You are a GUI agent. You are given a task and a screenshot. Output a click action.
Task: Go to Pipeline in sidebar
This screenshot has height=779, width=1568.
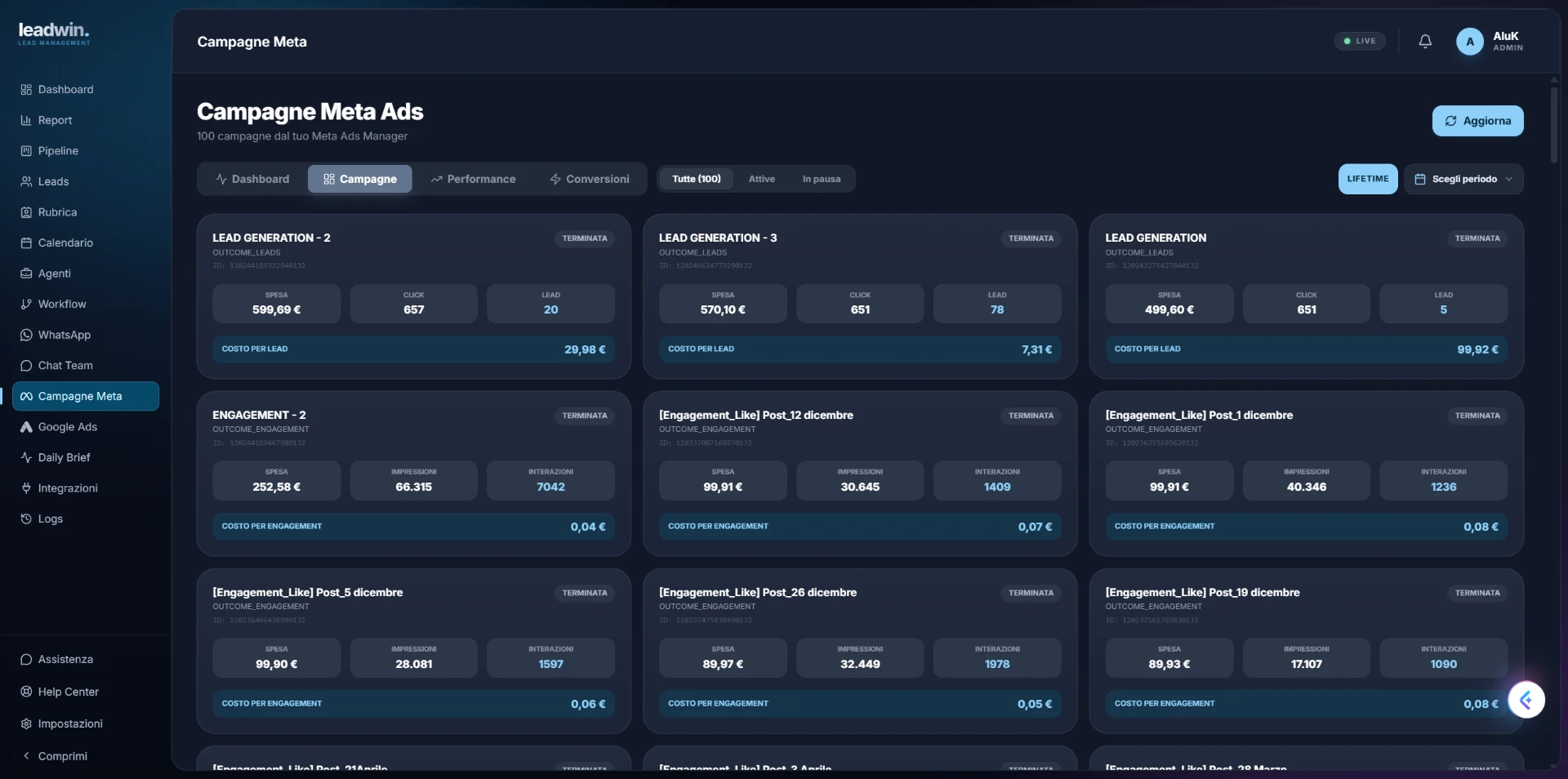pos(85,151)
